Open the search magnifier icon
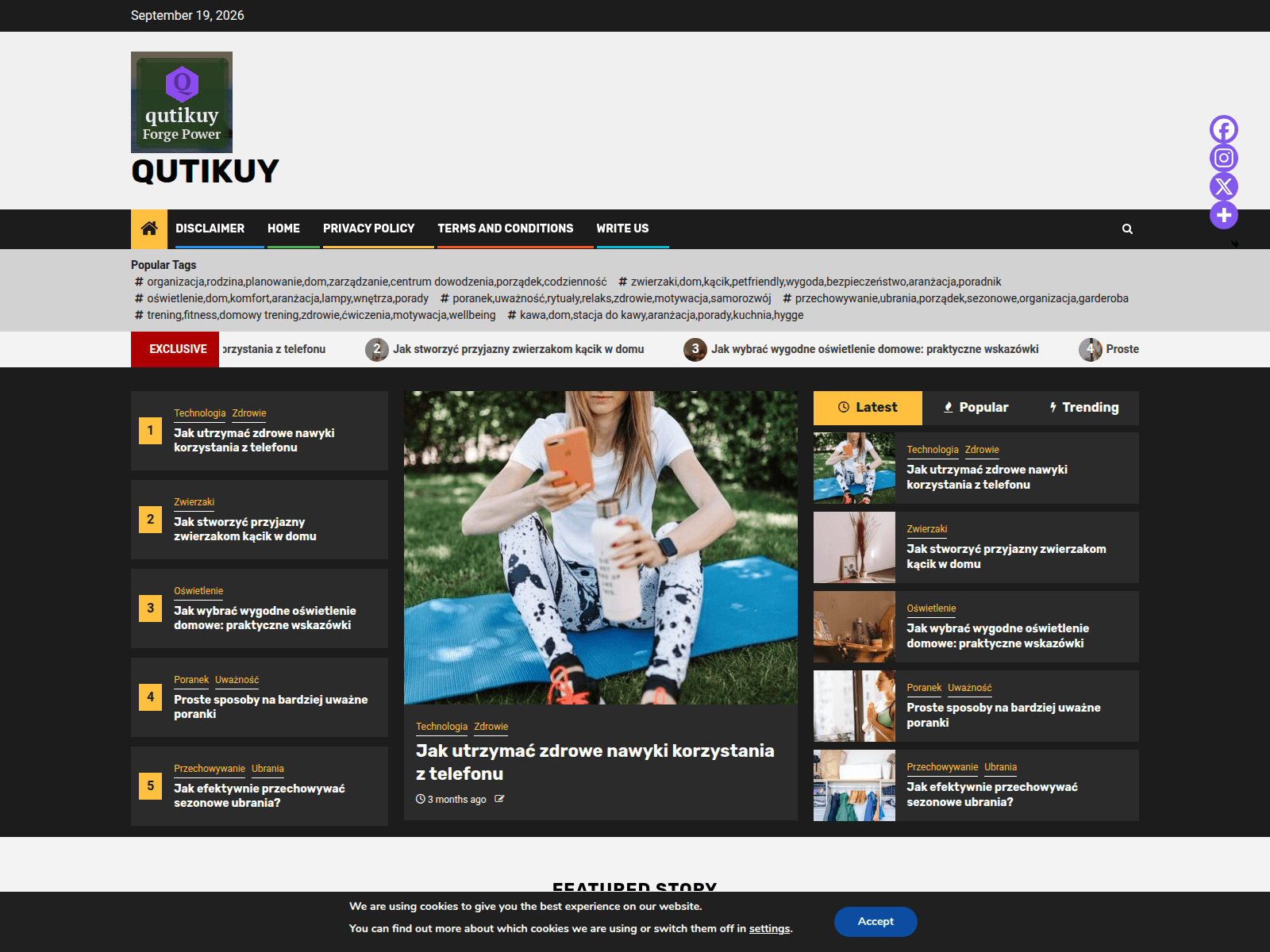 (x=1127, y=229)
